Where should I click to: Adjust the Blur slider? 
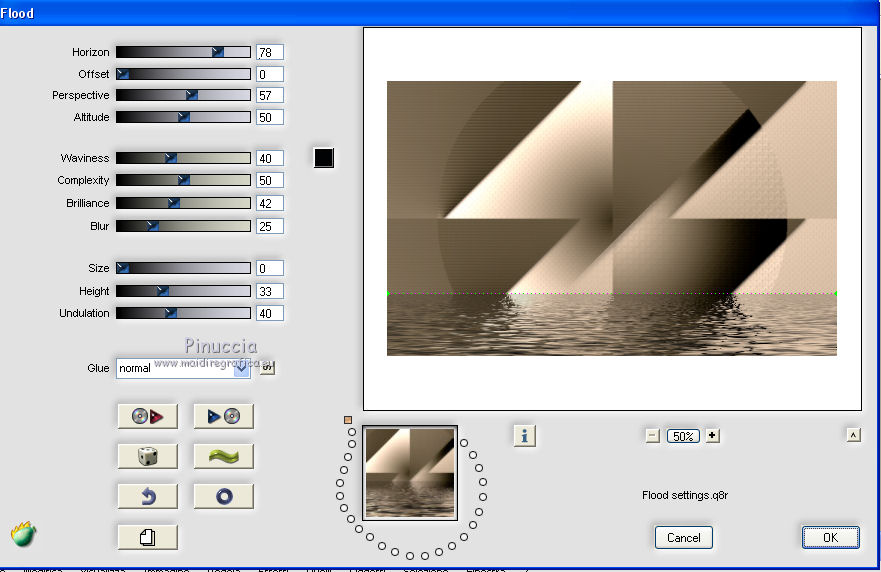[x=183, y=226]
